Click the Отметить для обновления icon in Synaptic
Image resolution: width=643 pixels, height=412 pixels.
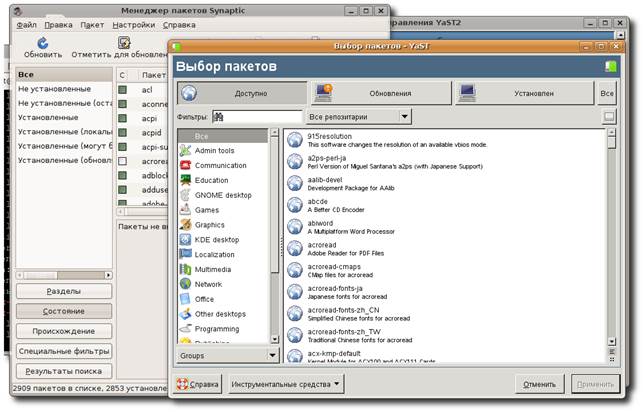[124, 42]
